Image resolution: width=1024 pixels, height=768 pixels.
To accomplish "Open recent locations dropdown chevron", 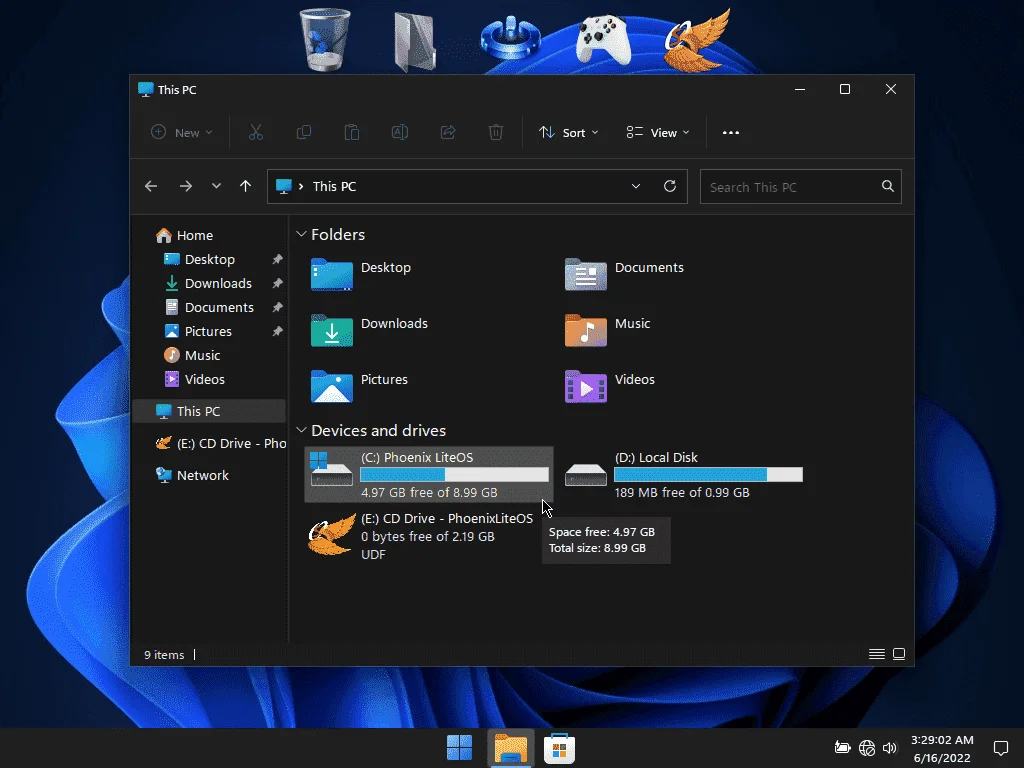I will point(216,186).
